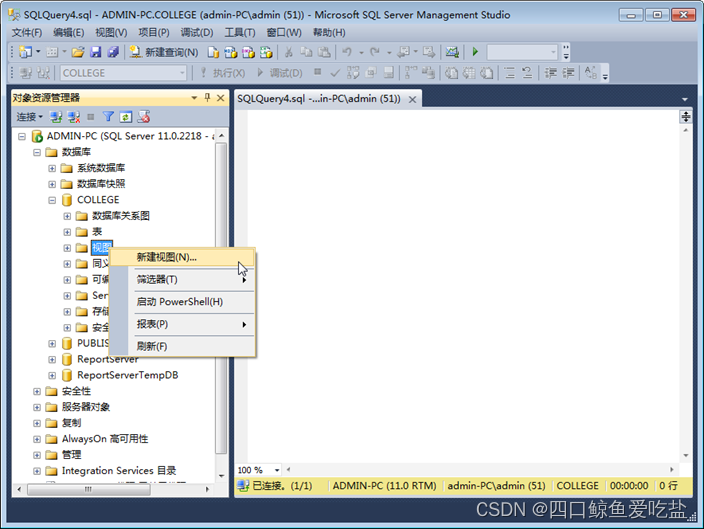704x529 pixels.
Task: Open the active tabs list dropdown arrow
Action: [685, 99]
